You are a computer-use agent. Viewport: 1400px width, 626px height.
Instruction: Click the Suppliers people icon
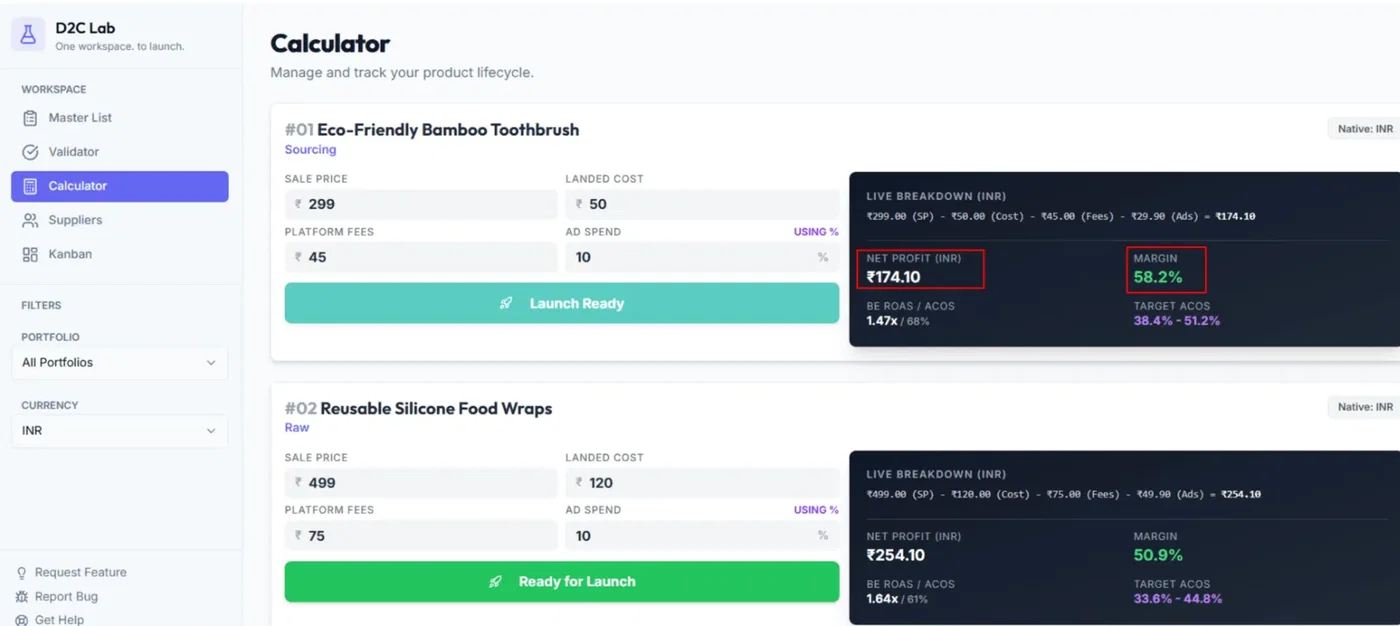click(30, 220)
